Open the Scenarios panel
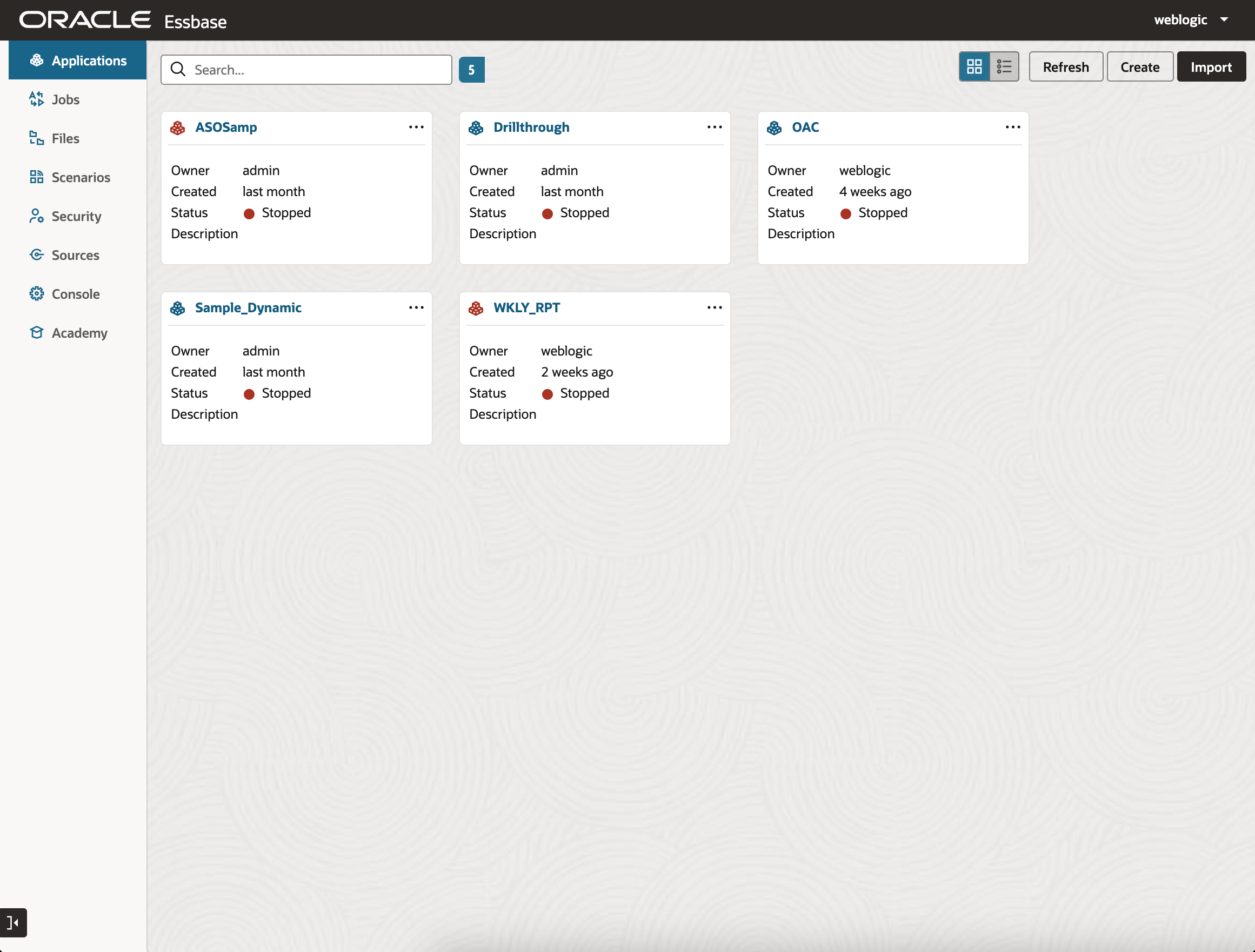1255x952 pixels. click(81, 177)
